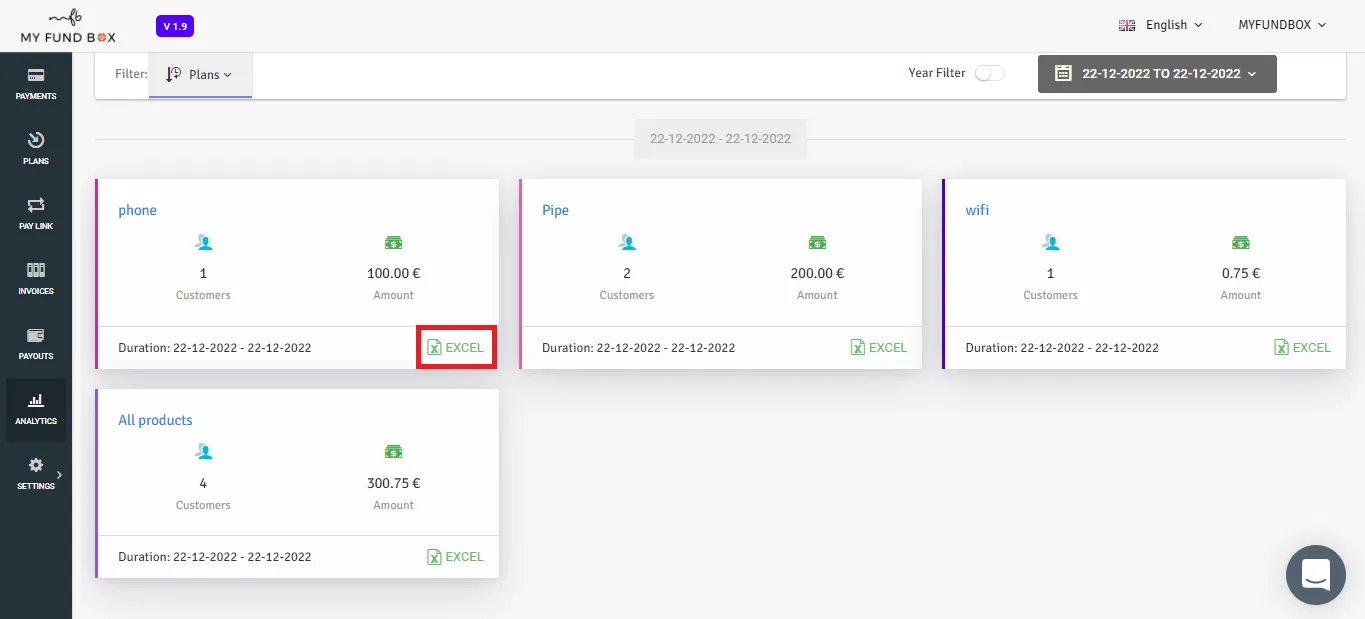Export the wifi plan to Excel

1303,348
